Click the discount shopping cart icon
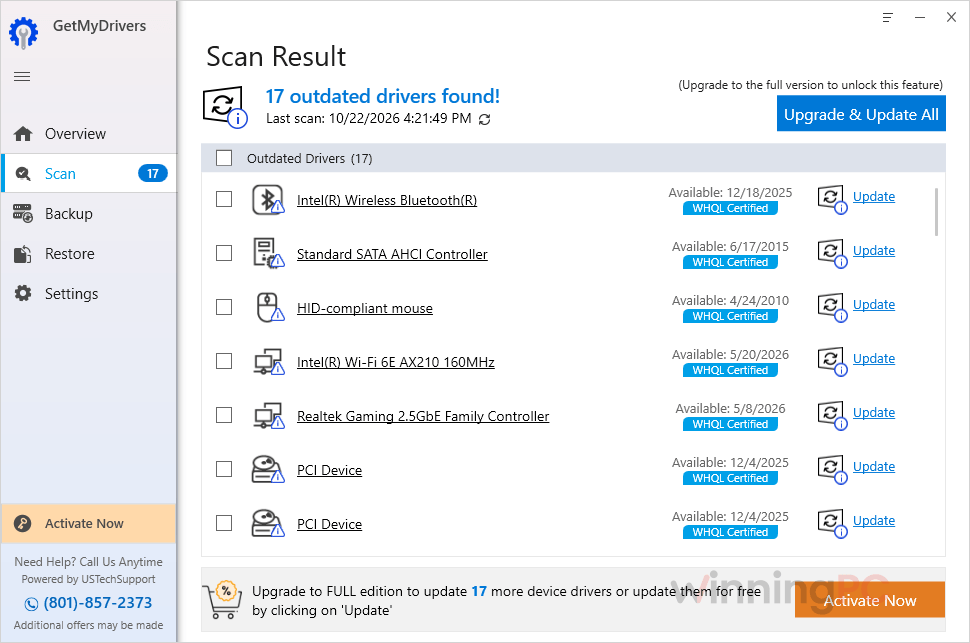 [223, 600]
